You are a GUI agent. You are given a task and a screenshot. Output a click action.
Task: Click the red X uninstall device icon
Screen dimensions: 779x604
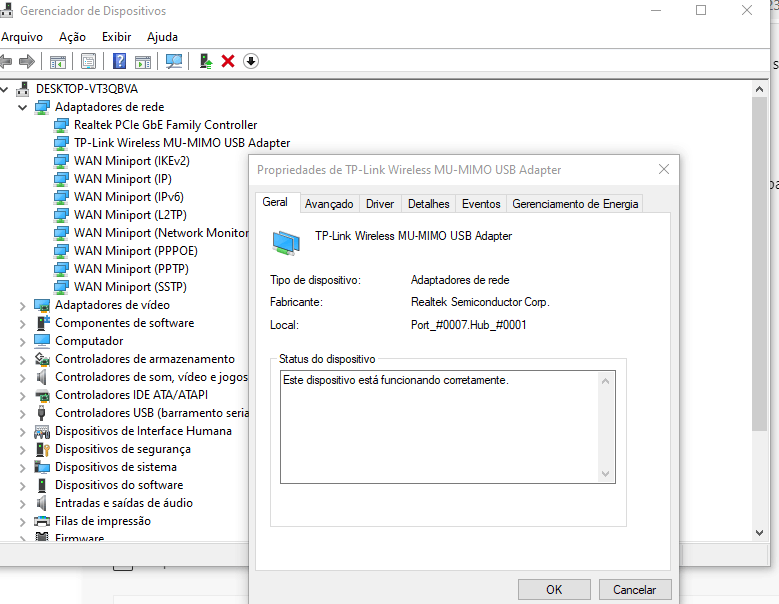coord(228,62)
